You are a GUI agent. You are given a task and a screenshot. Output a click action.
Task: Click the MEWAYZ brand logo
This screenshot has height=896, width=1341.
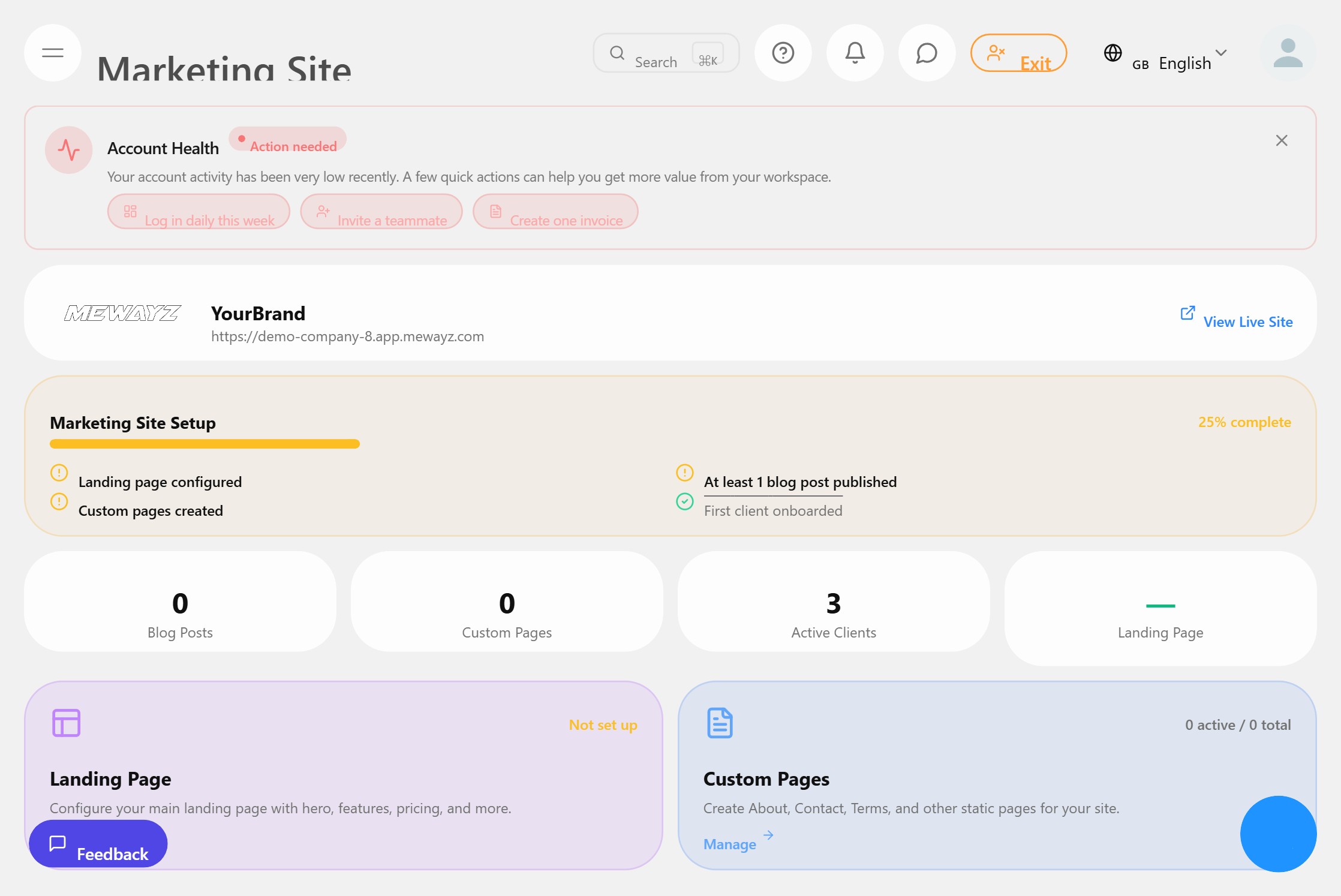point(122,313)
